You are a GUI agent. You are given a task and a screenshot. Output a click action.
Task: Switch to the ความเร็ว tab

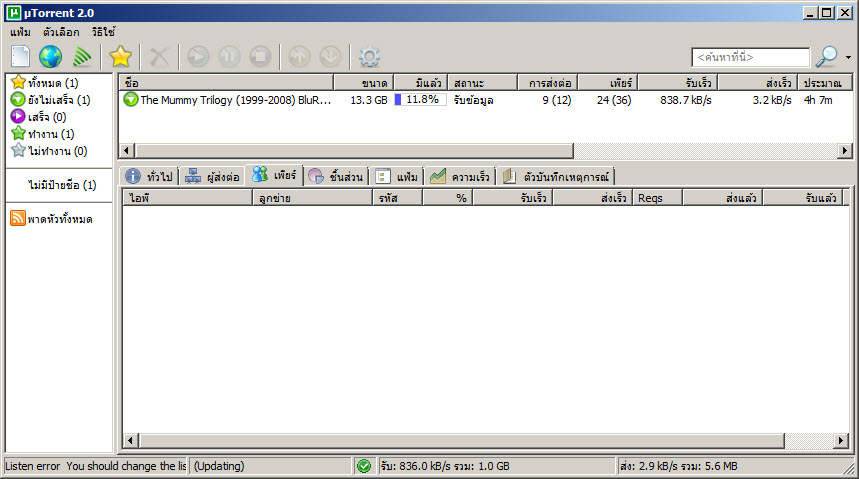click(x=460, y=176)
